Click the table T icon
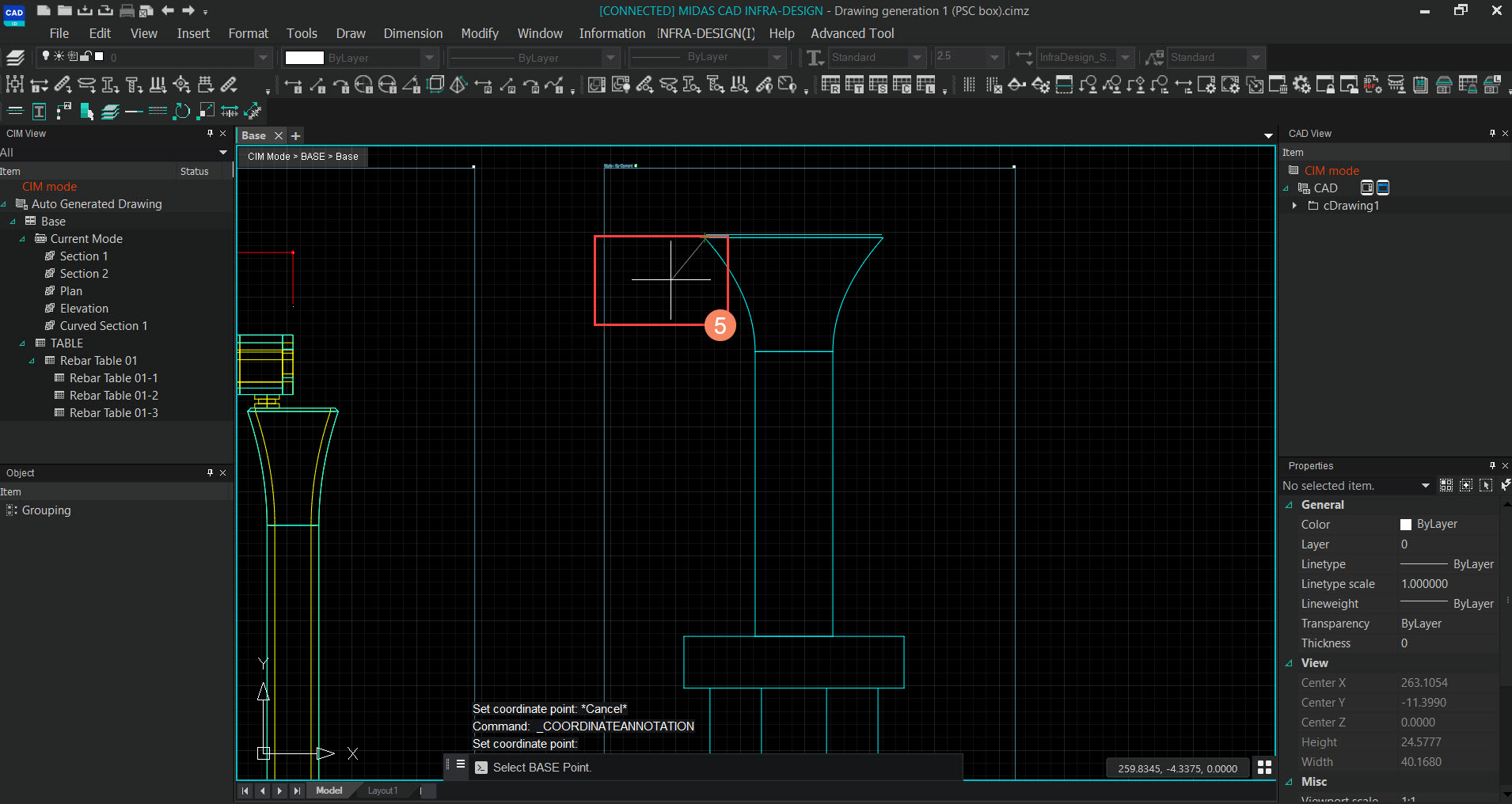Screen dimensions: 1512x804 tap(854, 85)
